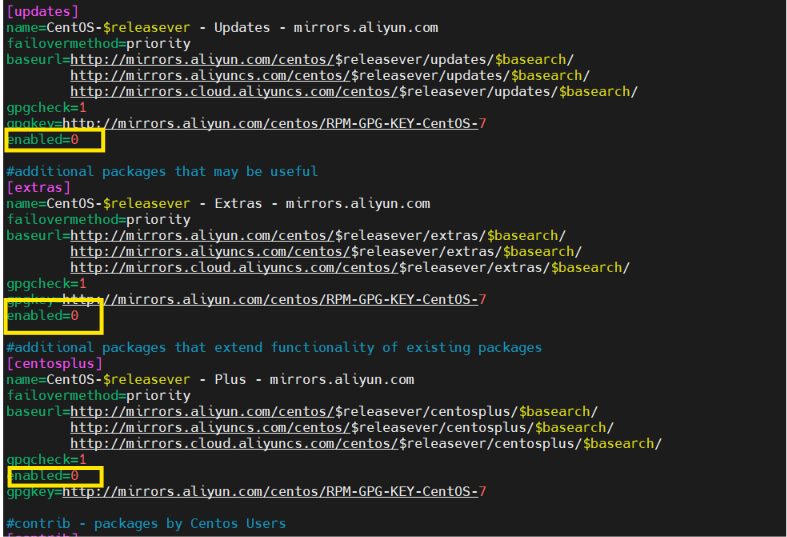Click the comment about extending functionality of existing packages
The image size is (787, 537).
274,348
